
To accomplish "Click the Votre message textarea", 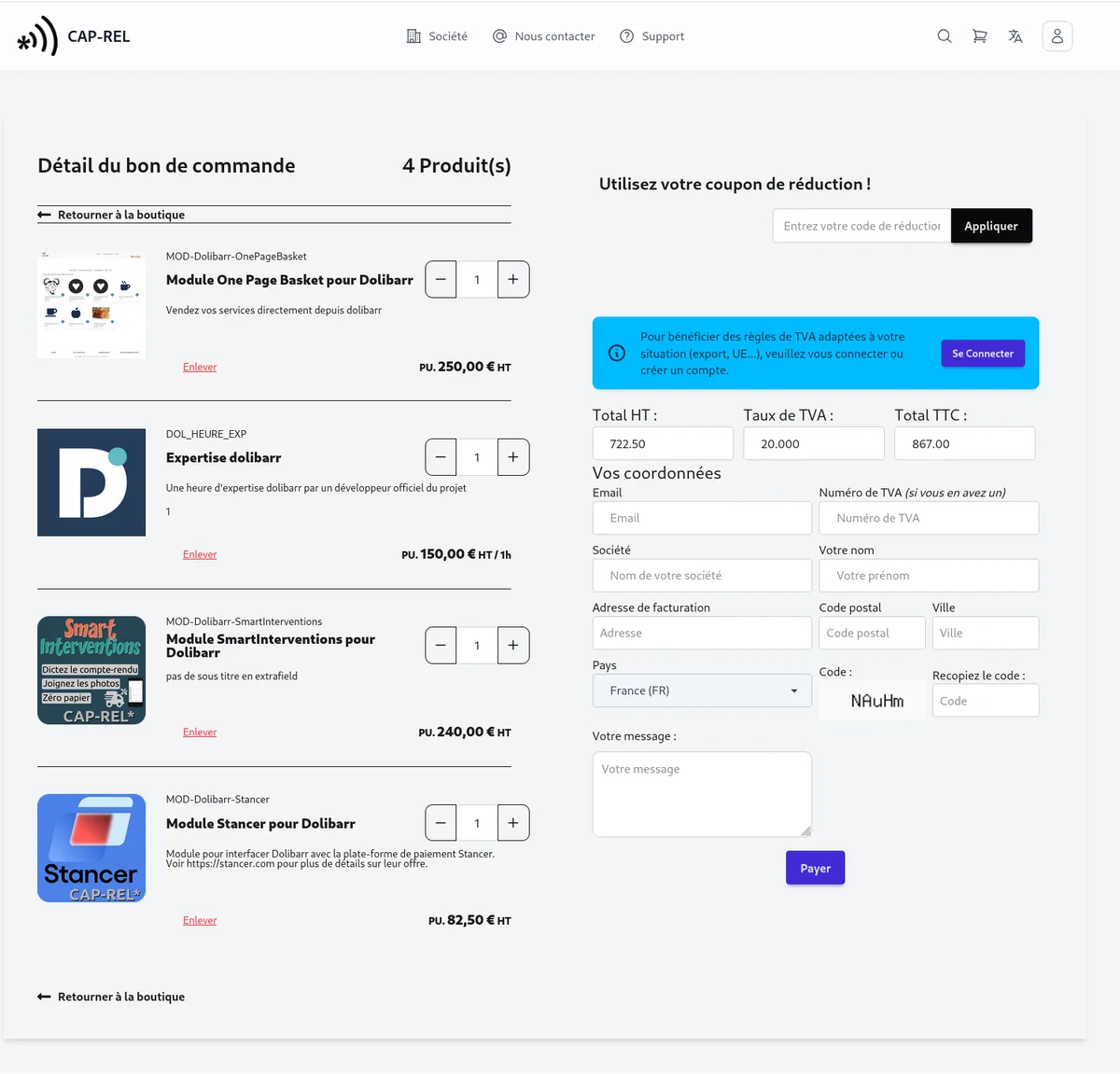I will click(702, 794).
